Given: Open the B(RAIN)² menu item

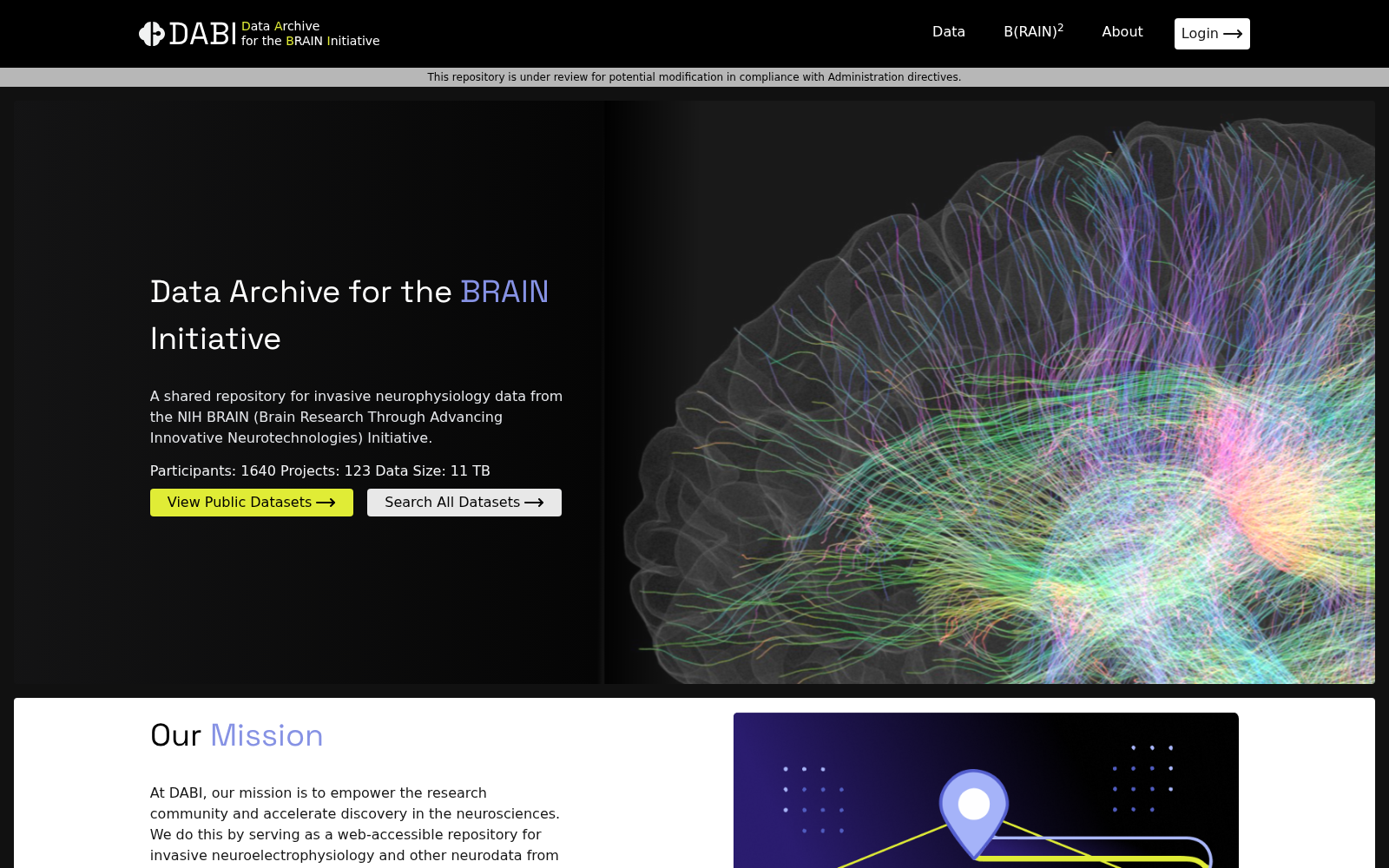Looking at the screenshot, I should pos(1034,31).
